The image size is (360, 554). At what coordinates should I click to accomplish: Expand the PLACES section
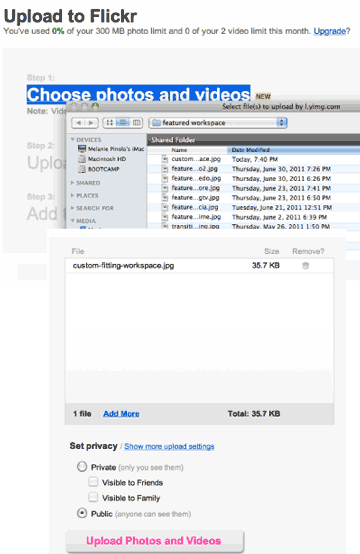pyautogui.click(x=72, y=195)
